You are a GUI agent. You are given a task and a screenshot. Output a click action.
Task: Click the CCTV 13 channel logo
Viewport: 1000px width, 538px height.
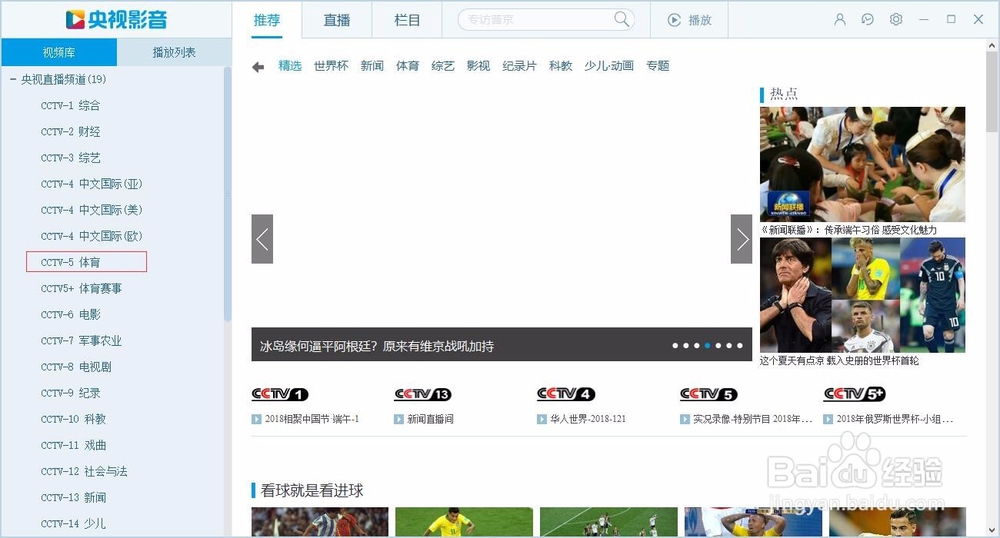[x=423, y=394]
